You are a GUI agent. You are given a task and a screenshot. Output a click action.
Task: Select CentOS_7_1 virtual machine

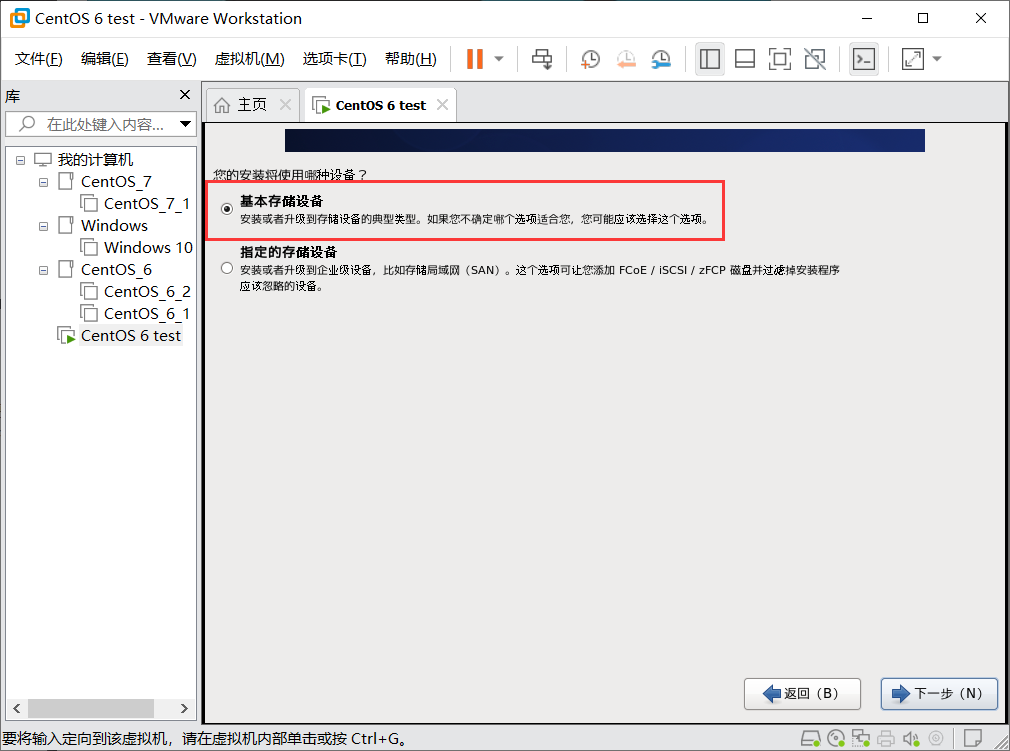pyautogui.click(x=146, y=204)
